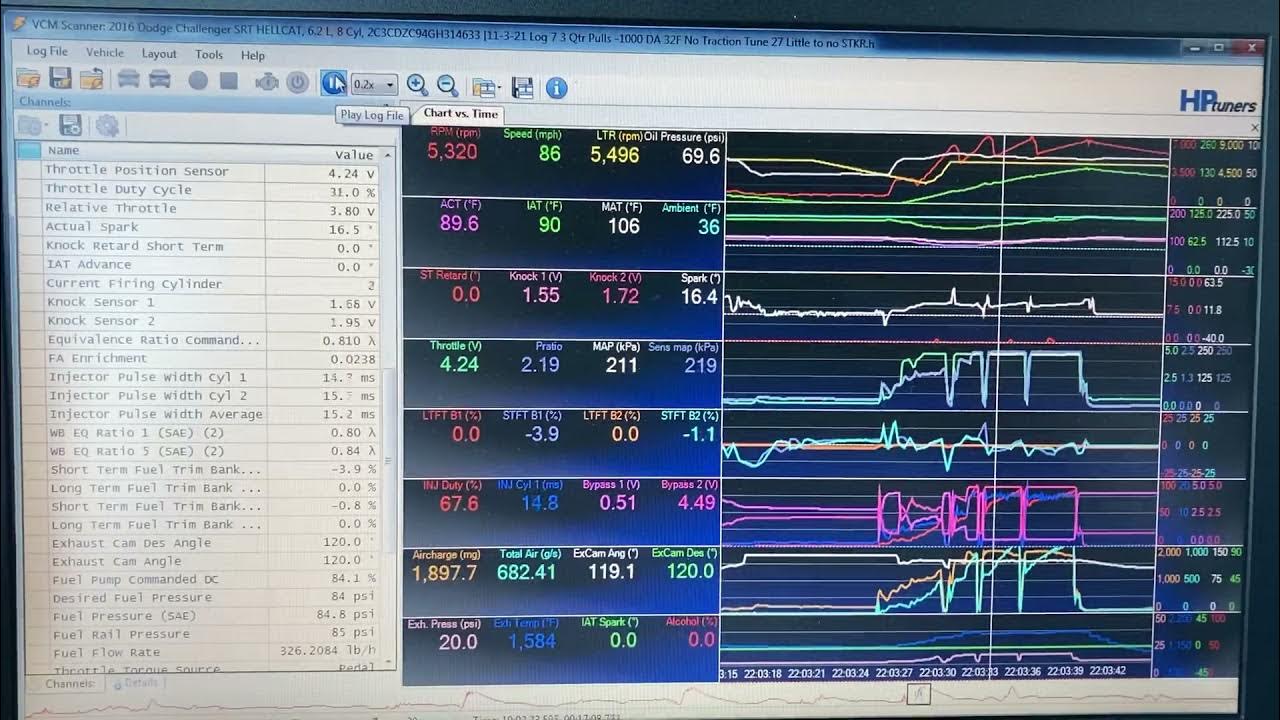
Task: Close the chart panel with the X
Action: pyautogui.click(x=1256, y=127)
